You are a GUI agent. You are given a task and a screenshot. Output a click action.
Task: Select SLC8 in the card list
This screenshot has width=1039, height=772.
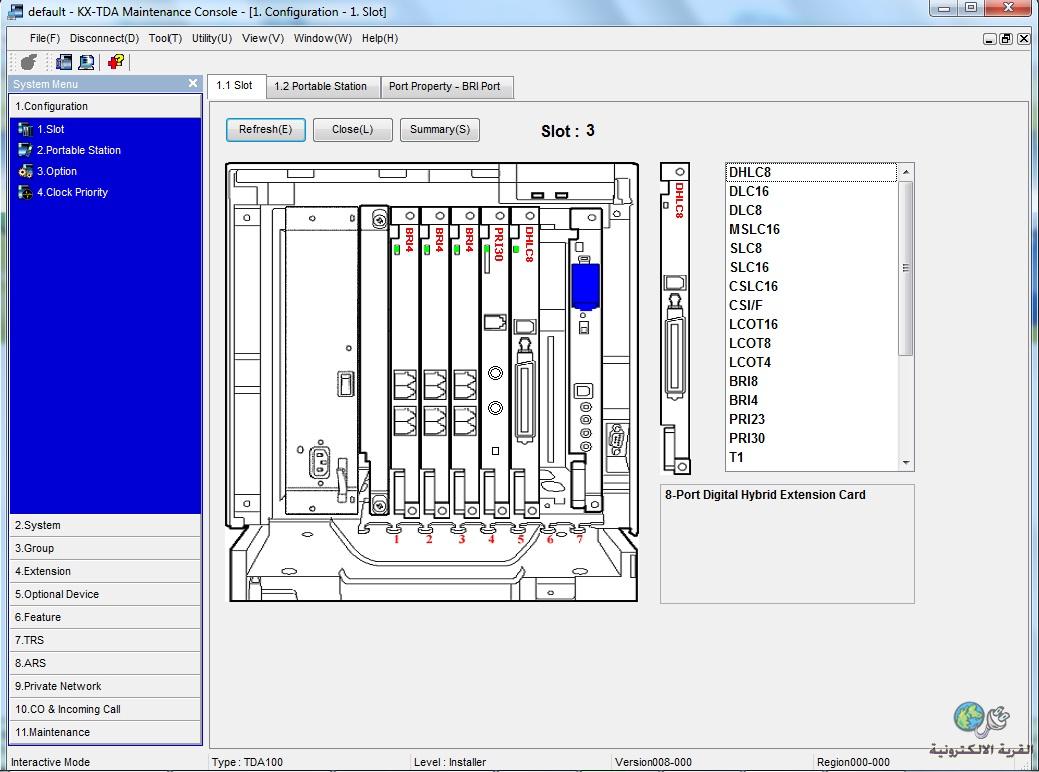tap(811, 248)
